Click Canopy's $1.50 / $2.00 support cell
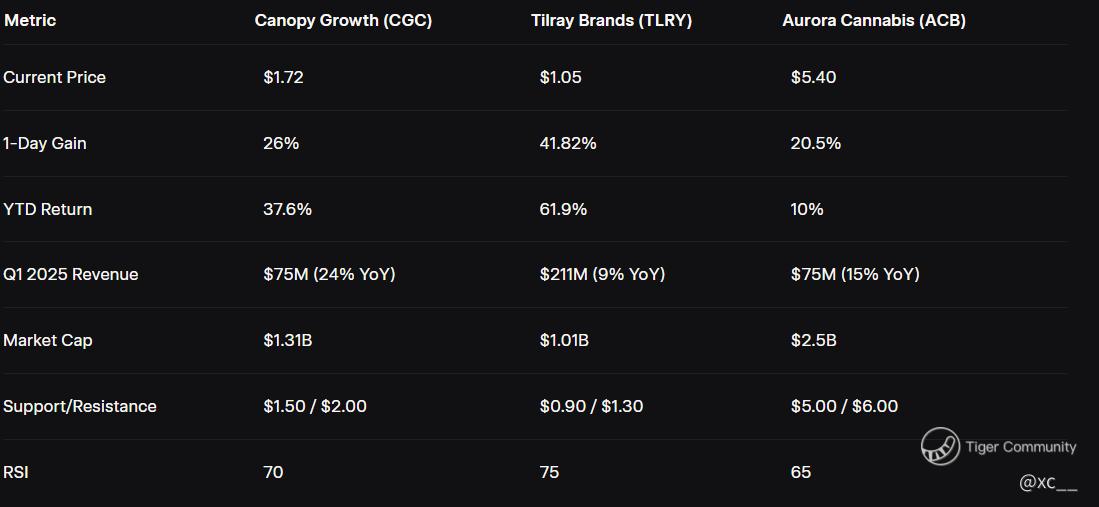Viewport: 1099px width, 507px height. 314,406
